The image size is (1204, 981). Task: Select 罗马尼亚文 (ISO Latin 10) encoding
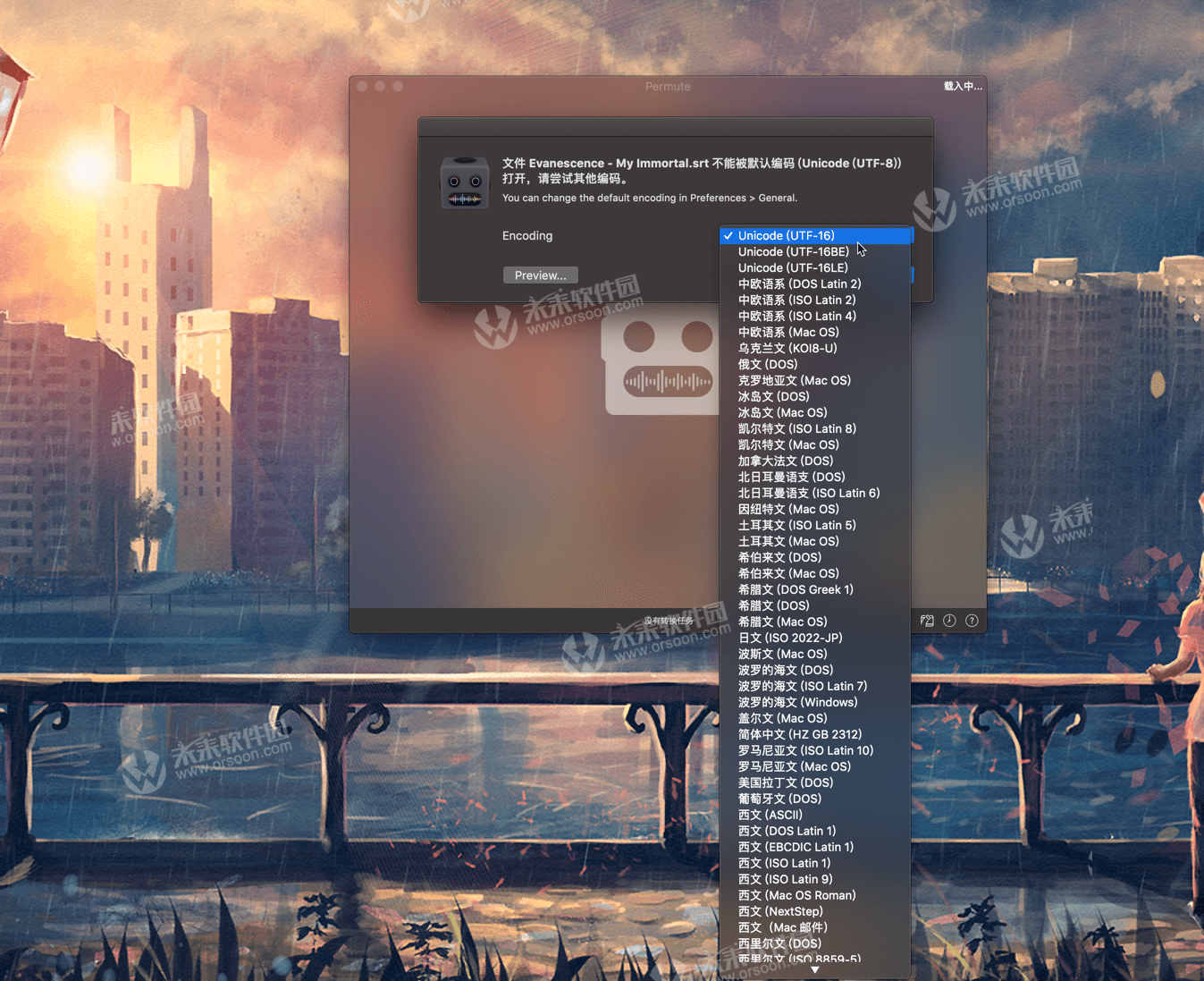point(815,751)
